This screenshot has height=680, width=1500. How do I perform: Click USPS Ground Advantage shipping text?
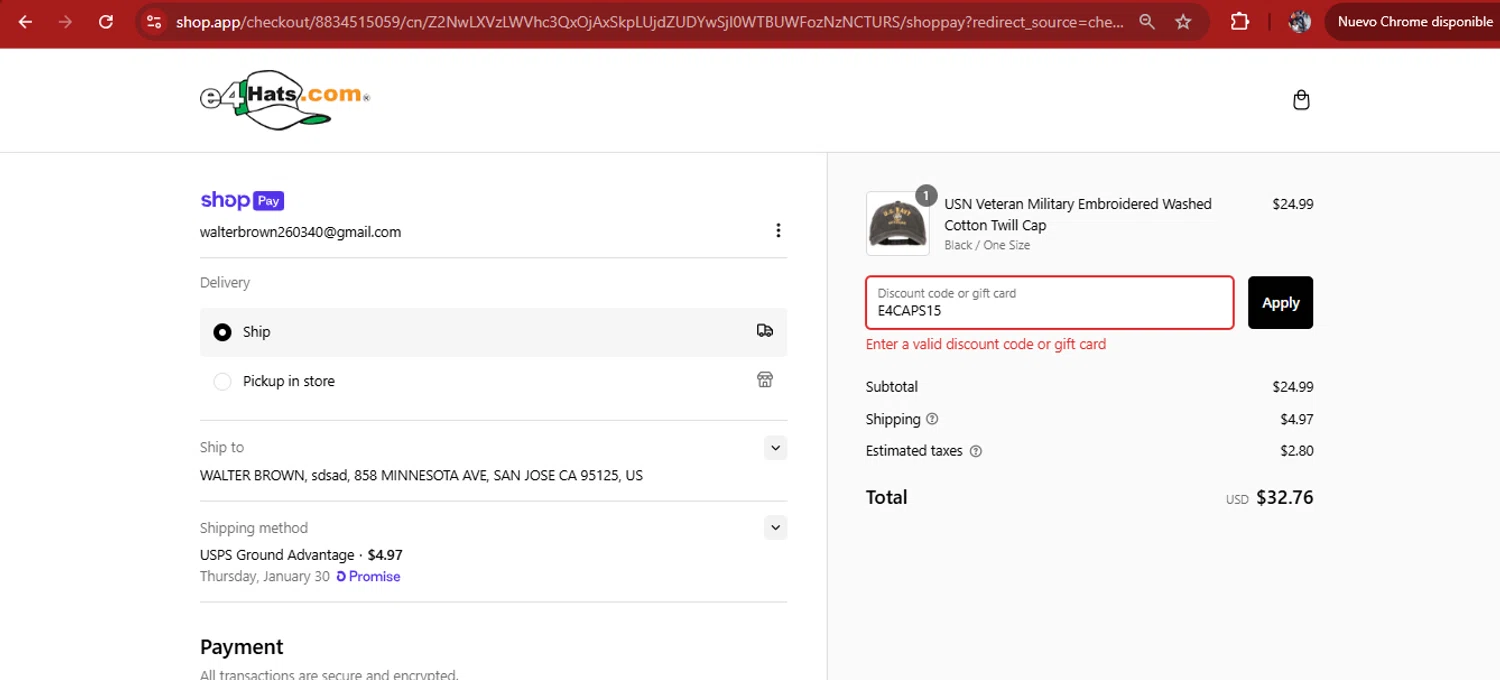click(277, 555)
